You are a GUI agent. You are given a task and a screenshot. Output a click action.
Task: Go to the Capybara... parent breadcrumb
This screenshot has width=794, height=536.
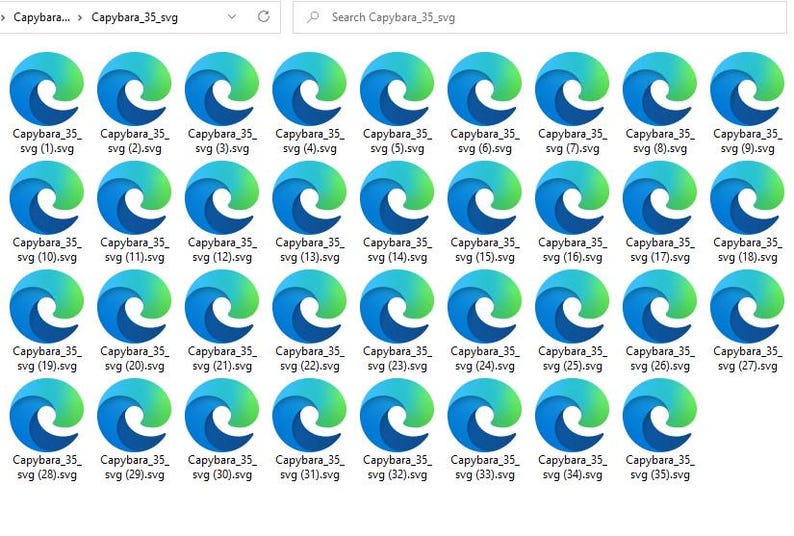(42, 17)
